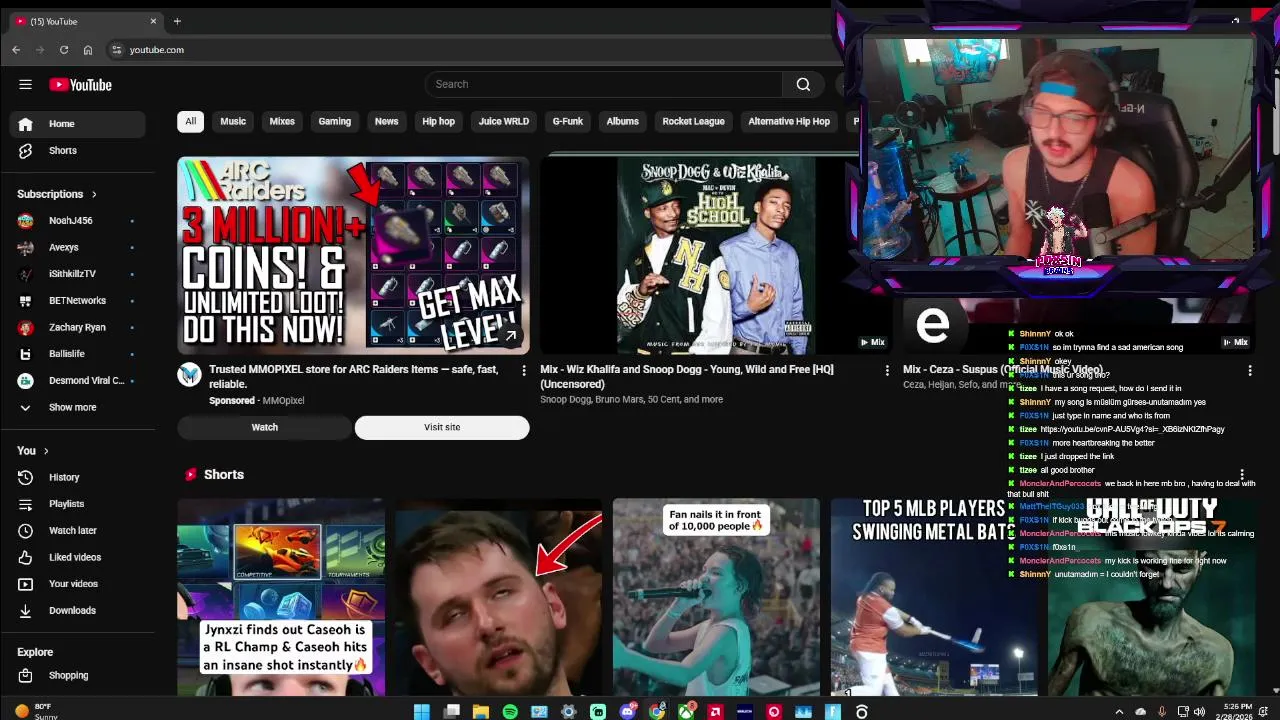The image size is (1280, 720).
Task: Open Top 5 MLB Players short
Action: pyautogui.click(x=934, y=597)
